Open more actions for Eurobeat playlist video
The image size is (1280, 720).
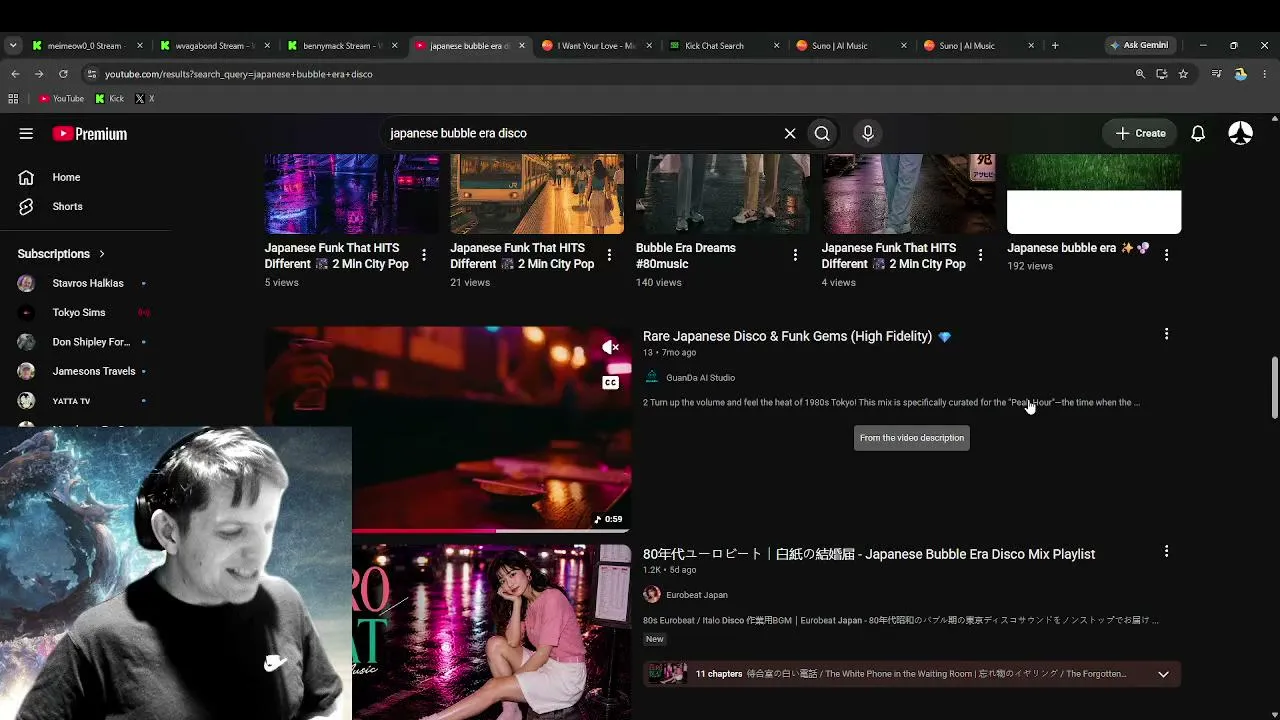click(x=1166, y=551)
